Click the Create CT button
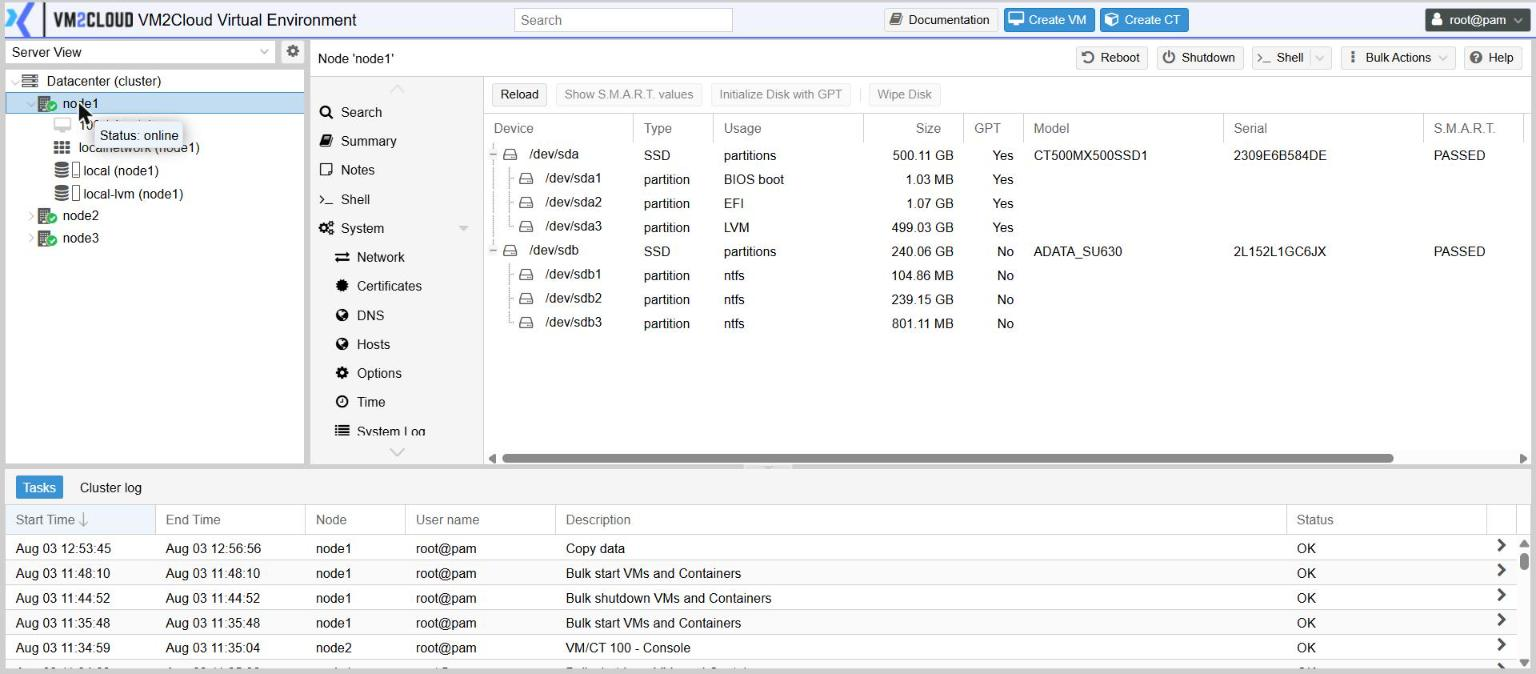1536x674 pixels. point(1143,20)
